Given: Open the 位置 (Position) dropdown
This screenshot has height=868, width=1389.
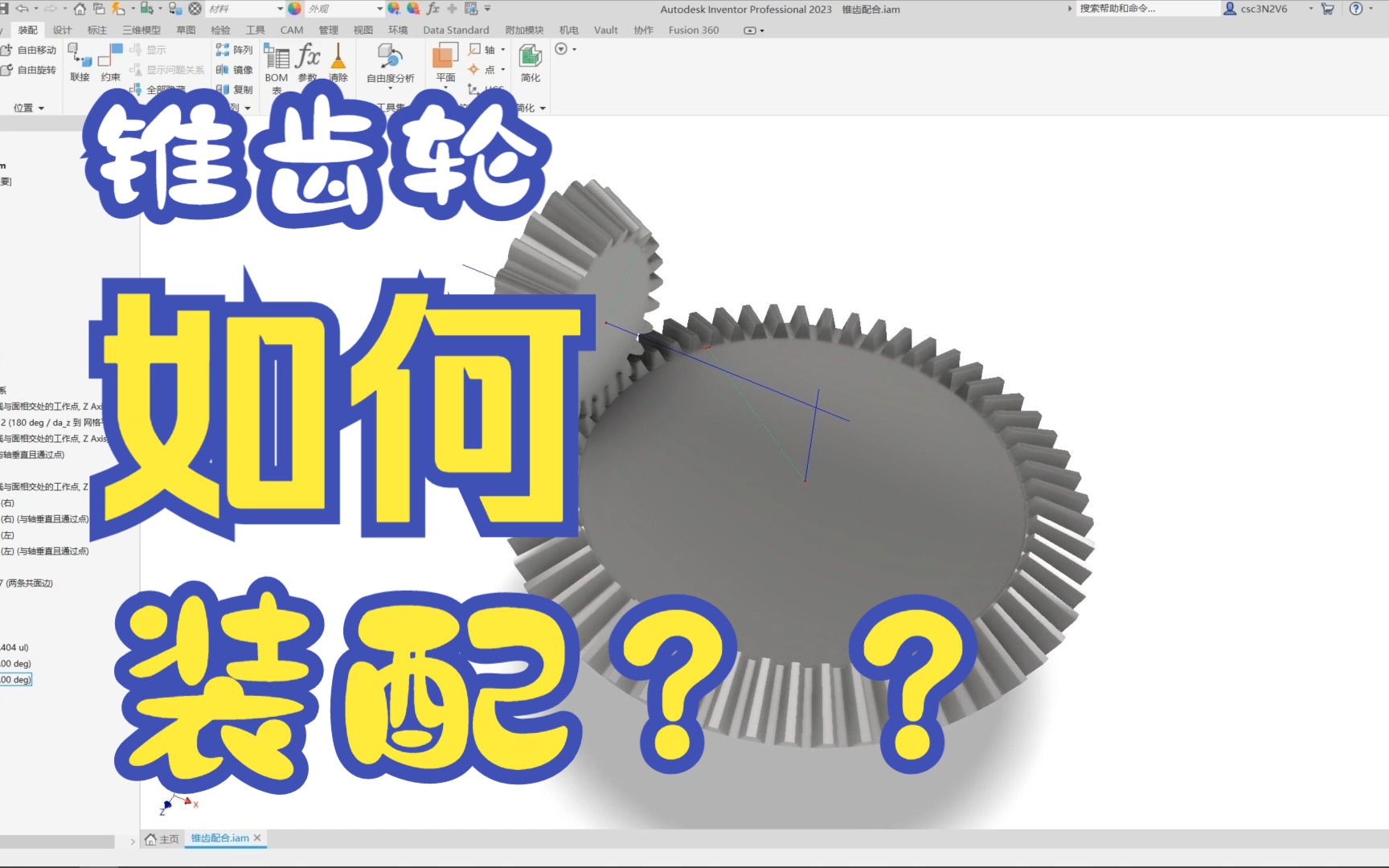Looking at the screenshot, I should point(29,107).
